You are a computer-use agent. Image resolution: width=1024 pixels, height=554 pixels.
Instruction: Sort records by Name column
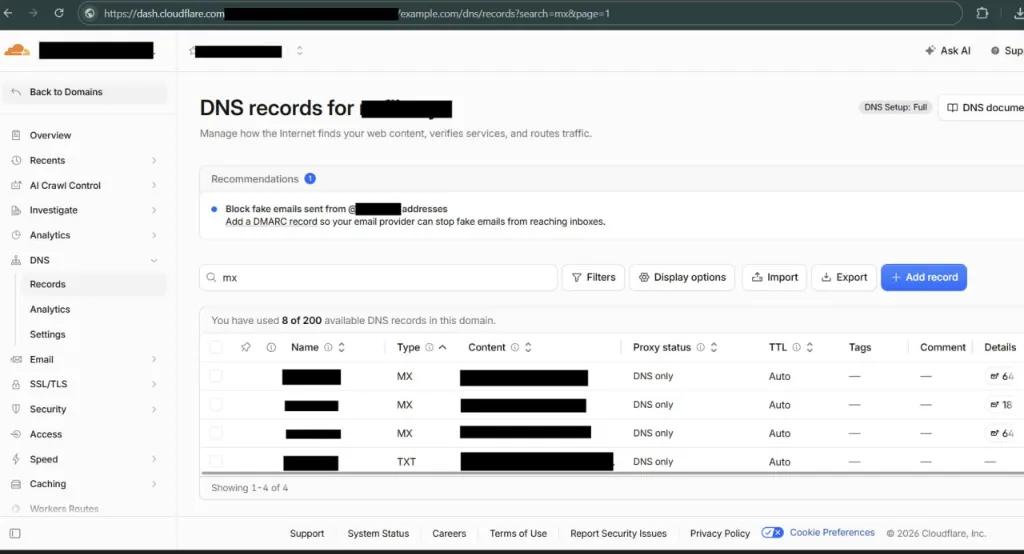342,348
